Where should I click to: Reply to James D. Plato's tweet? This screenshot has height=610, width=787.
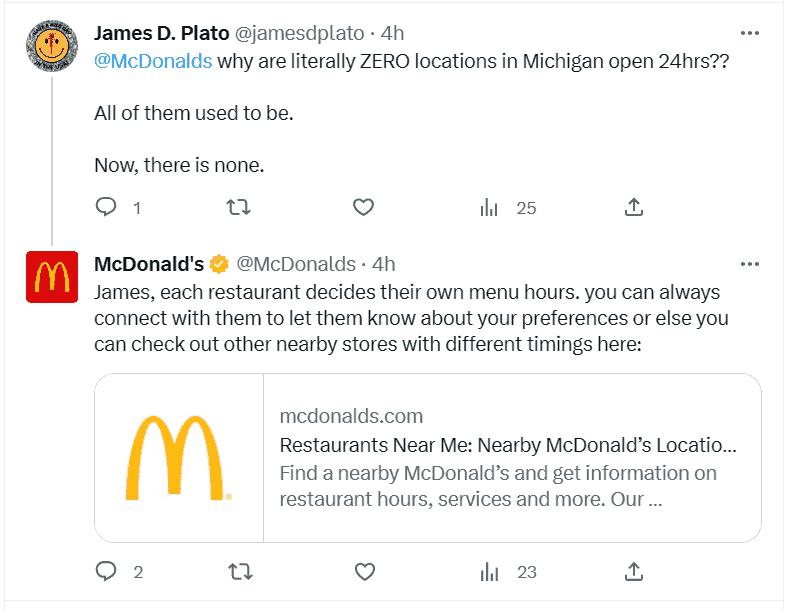(x=107, y=208)
